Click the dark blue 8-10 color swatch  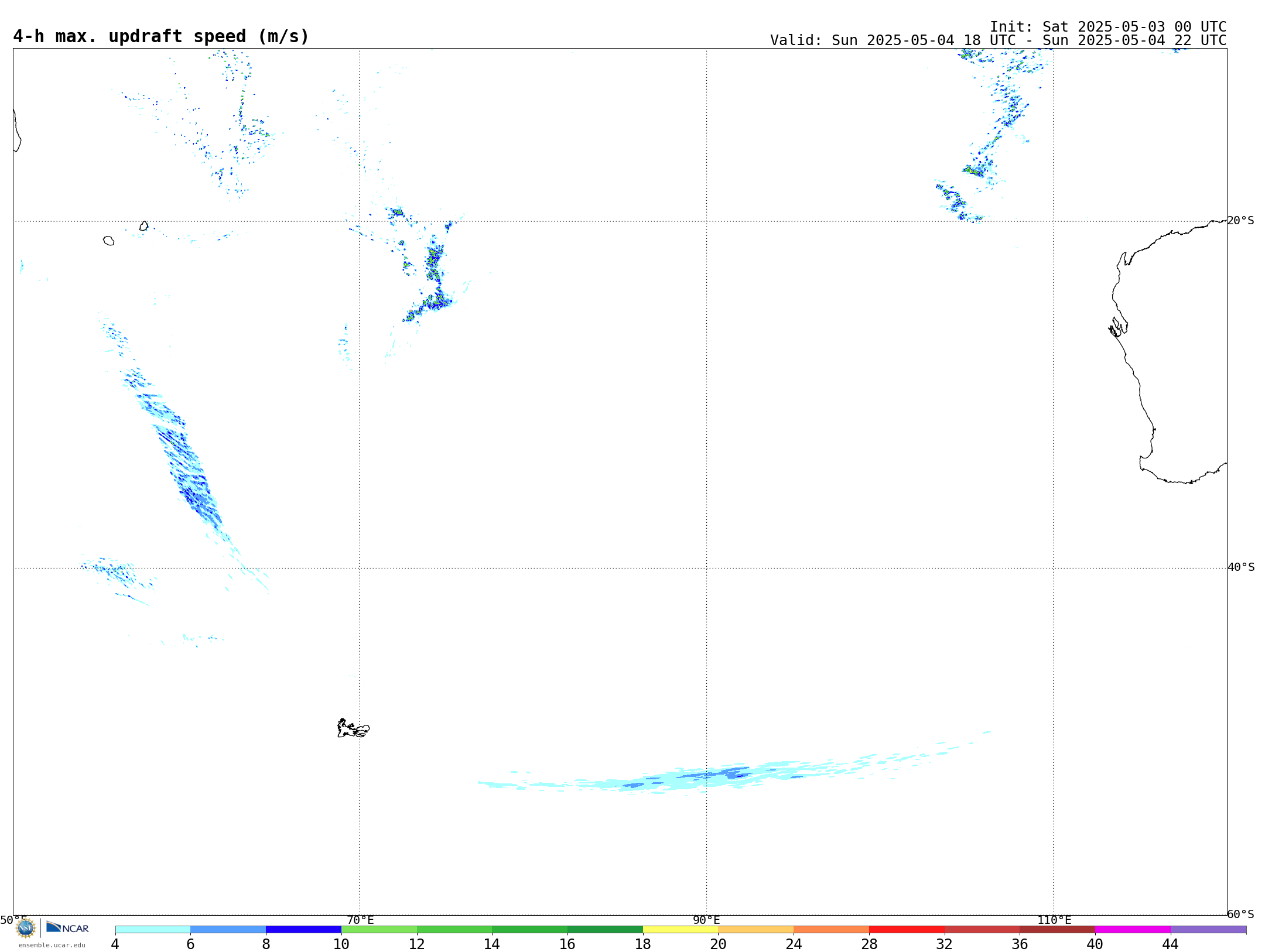coord(304,930)
